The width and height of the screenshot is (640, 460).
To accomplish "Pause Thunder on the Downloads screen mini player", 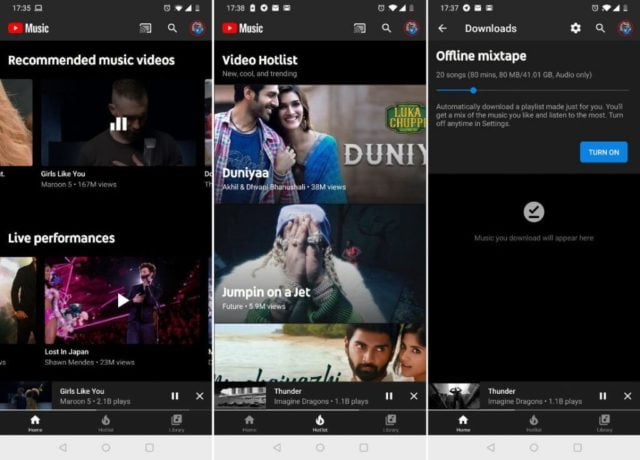I will click(x=603, y=396).
